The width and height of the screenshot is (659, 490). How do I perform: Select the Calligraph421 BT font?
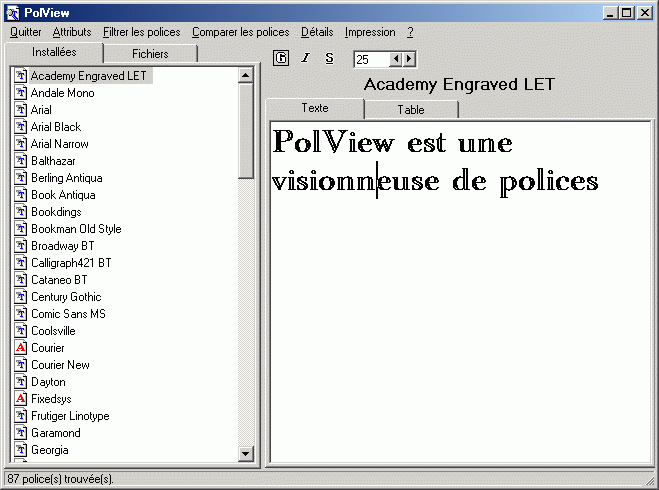[x=71, y=263]
